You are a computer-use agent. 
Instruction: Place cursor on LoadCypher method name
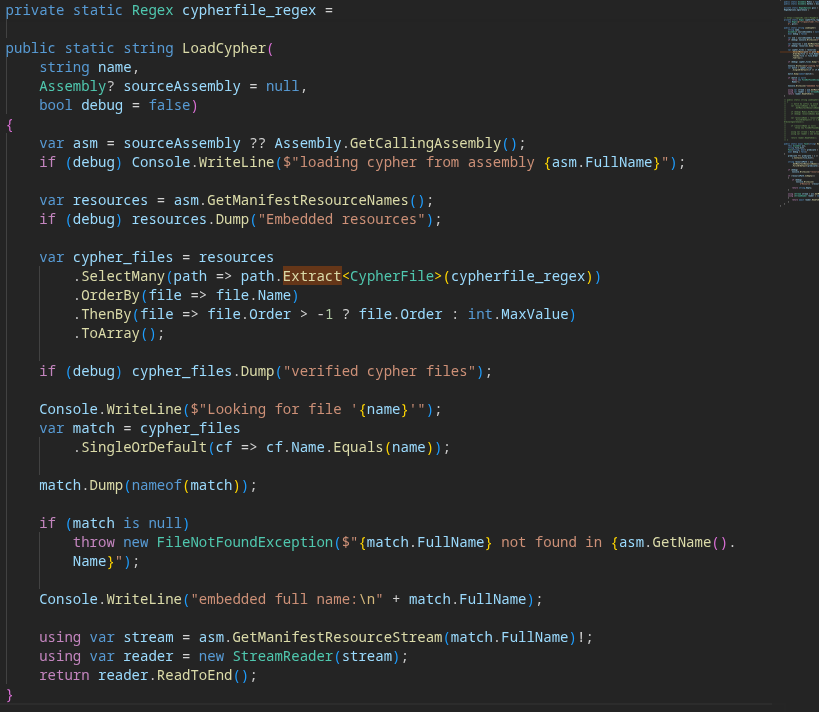[224, 48]
